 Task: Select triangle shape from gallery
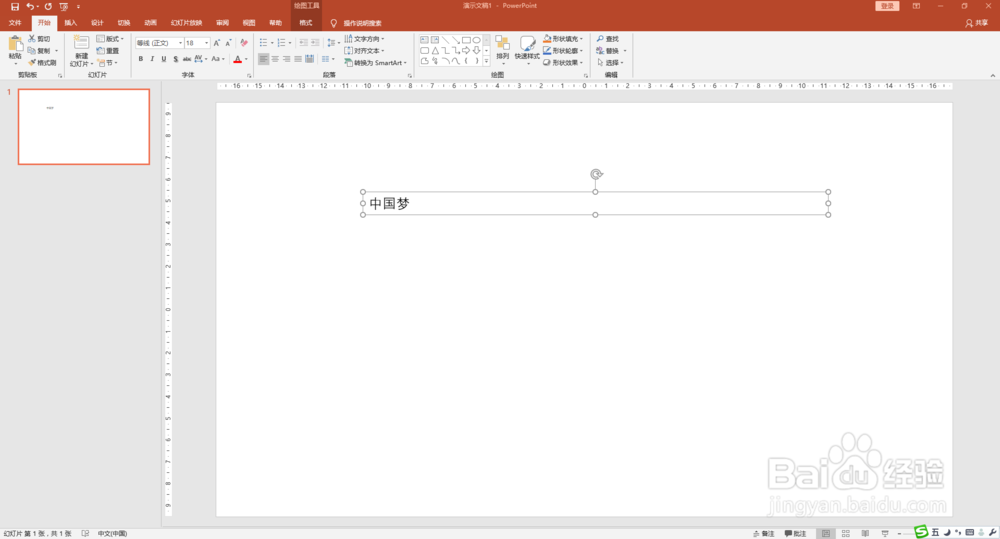(x=435, y=50)
